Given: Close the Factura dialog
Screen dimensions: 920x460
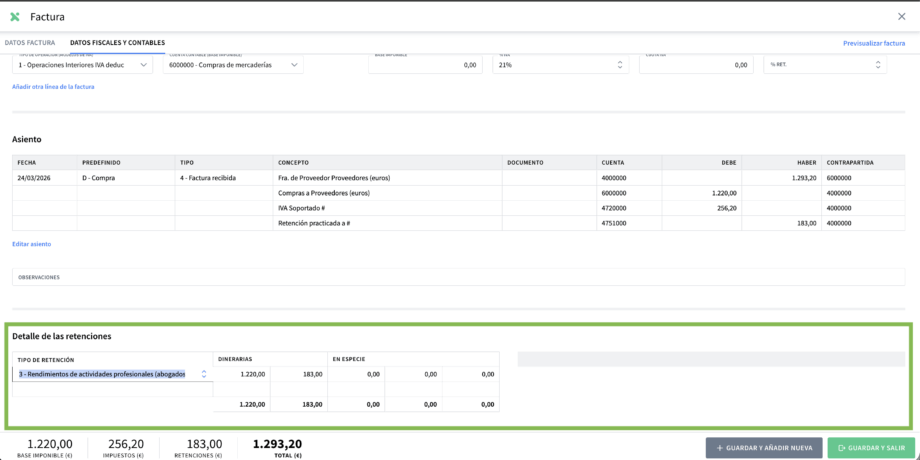Looking at the screenshot, I should 902,16.
